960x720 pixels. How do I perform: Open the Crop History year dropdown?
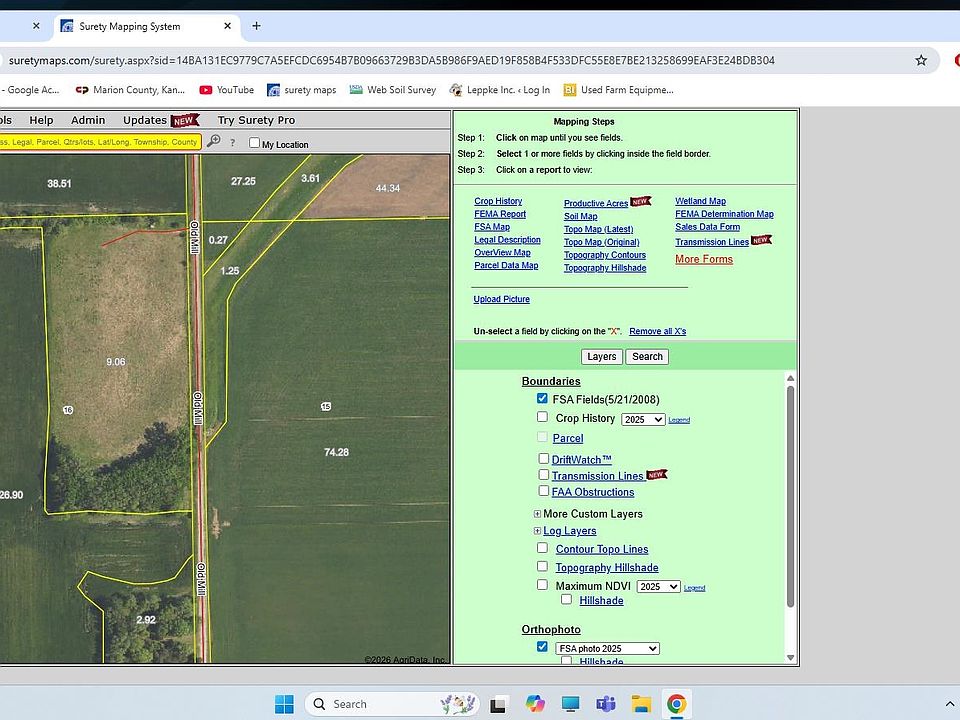point(643,419)
